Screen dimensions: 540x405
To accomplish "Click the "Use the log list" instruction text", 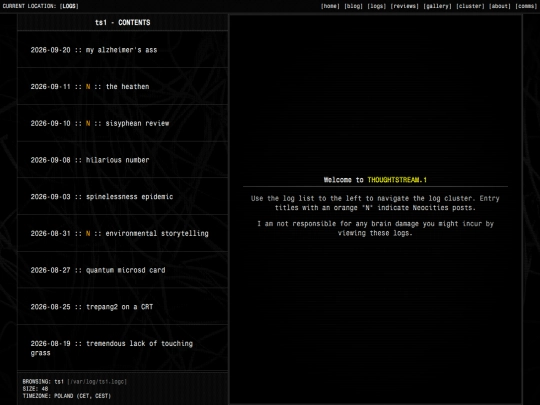I will click(375, 203).
